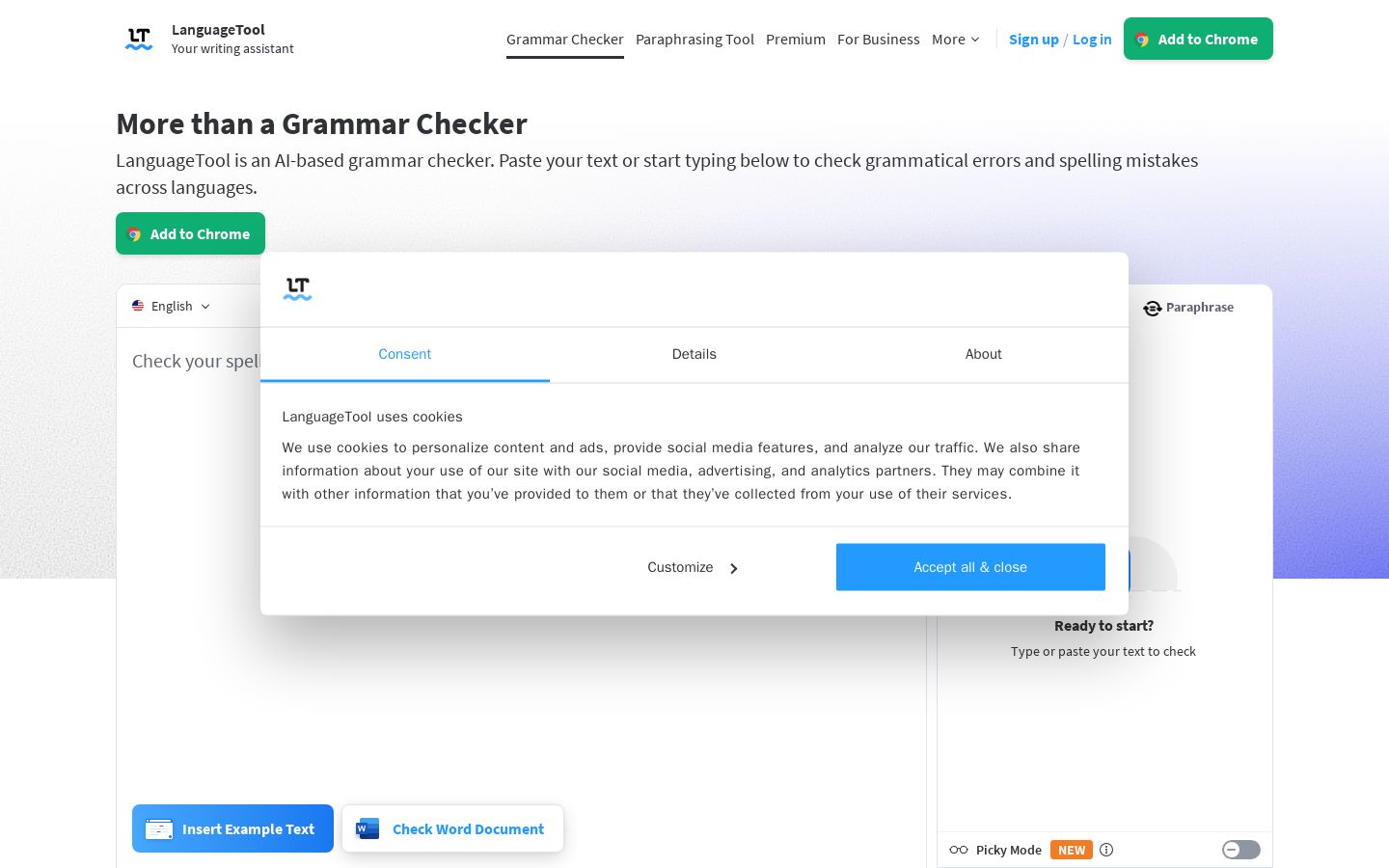This screenshot has width=1389, height=868.
Task: Expand the Customize cookie options
Action: click(693, 567)
